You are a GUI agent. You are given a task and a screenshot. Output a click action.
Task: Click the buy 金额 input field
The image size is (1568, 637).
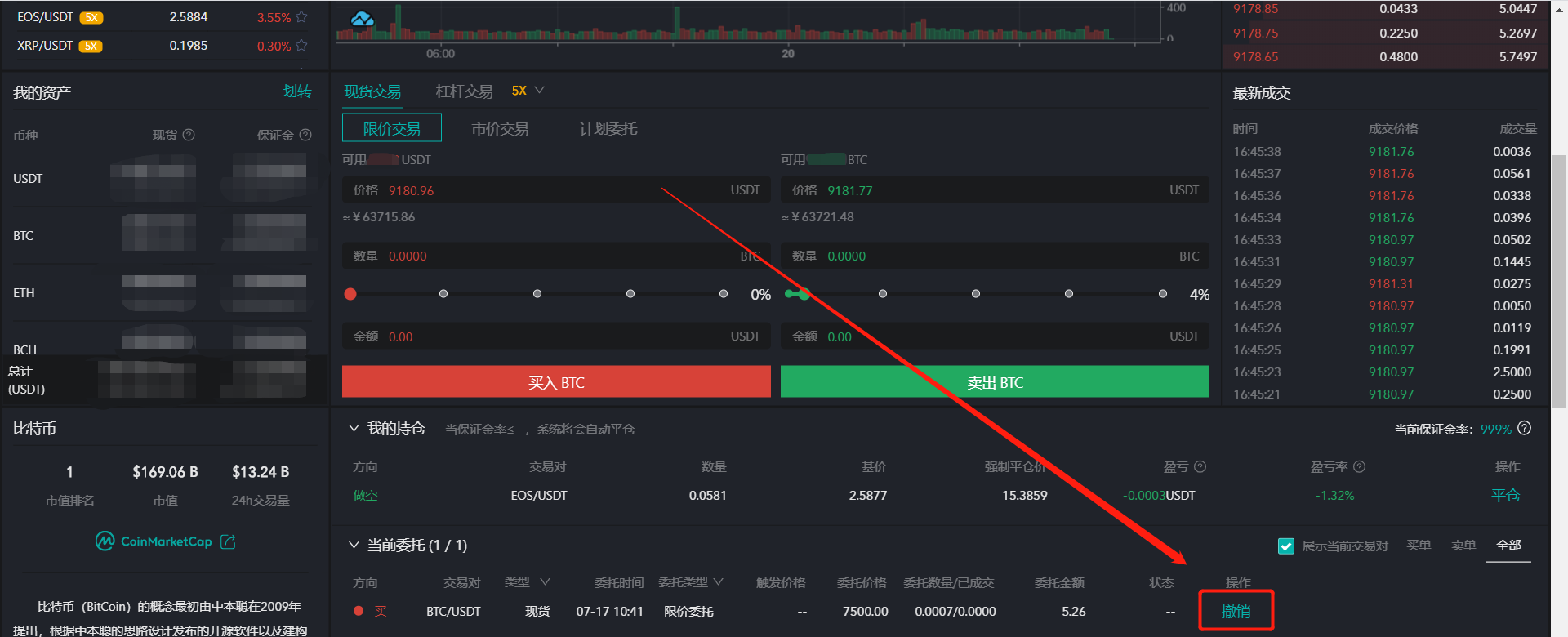click(x=556, y=336)
